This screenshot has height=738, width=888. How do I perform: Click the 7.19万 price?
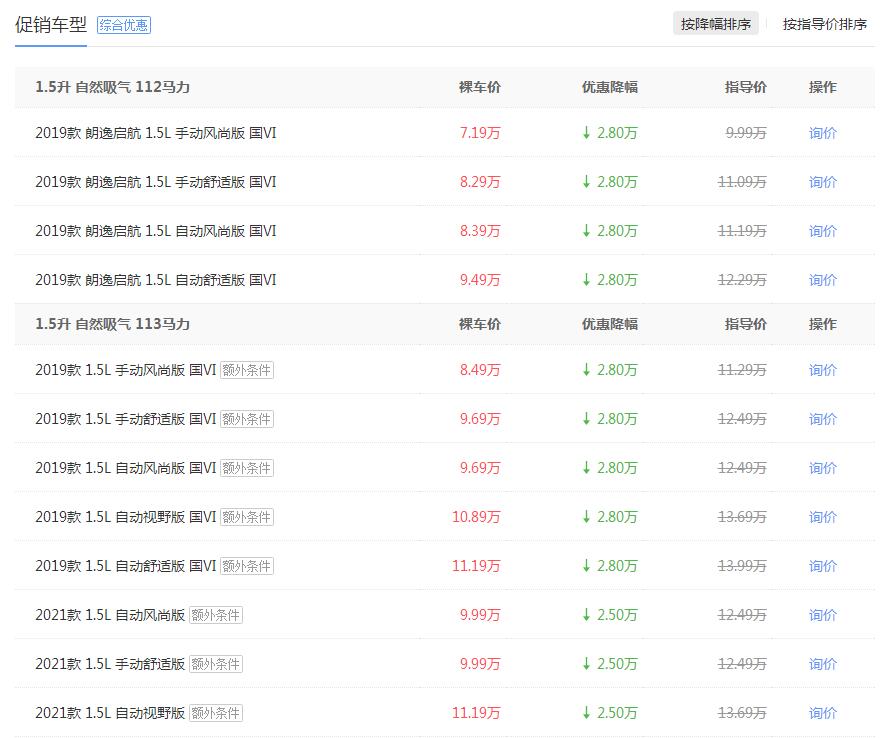tap(480, 133)
